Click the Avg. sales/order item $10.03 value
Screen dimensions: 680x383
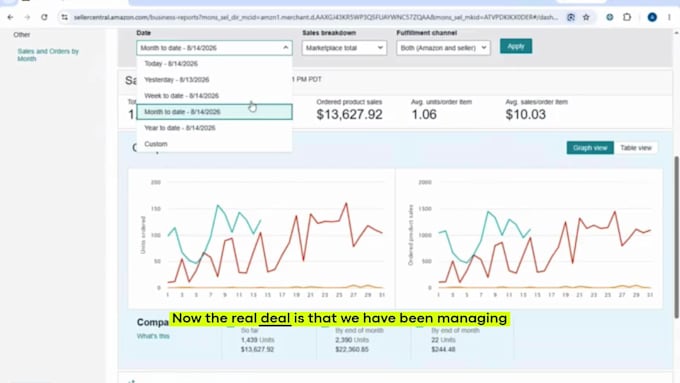[526, 115]
